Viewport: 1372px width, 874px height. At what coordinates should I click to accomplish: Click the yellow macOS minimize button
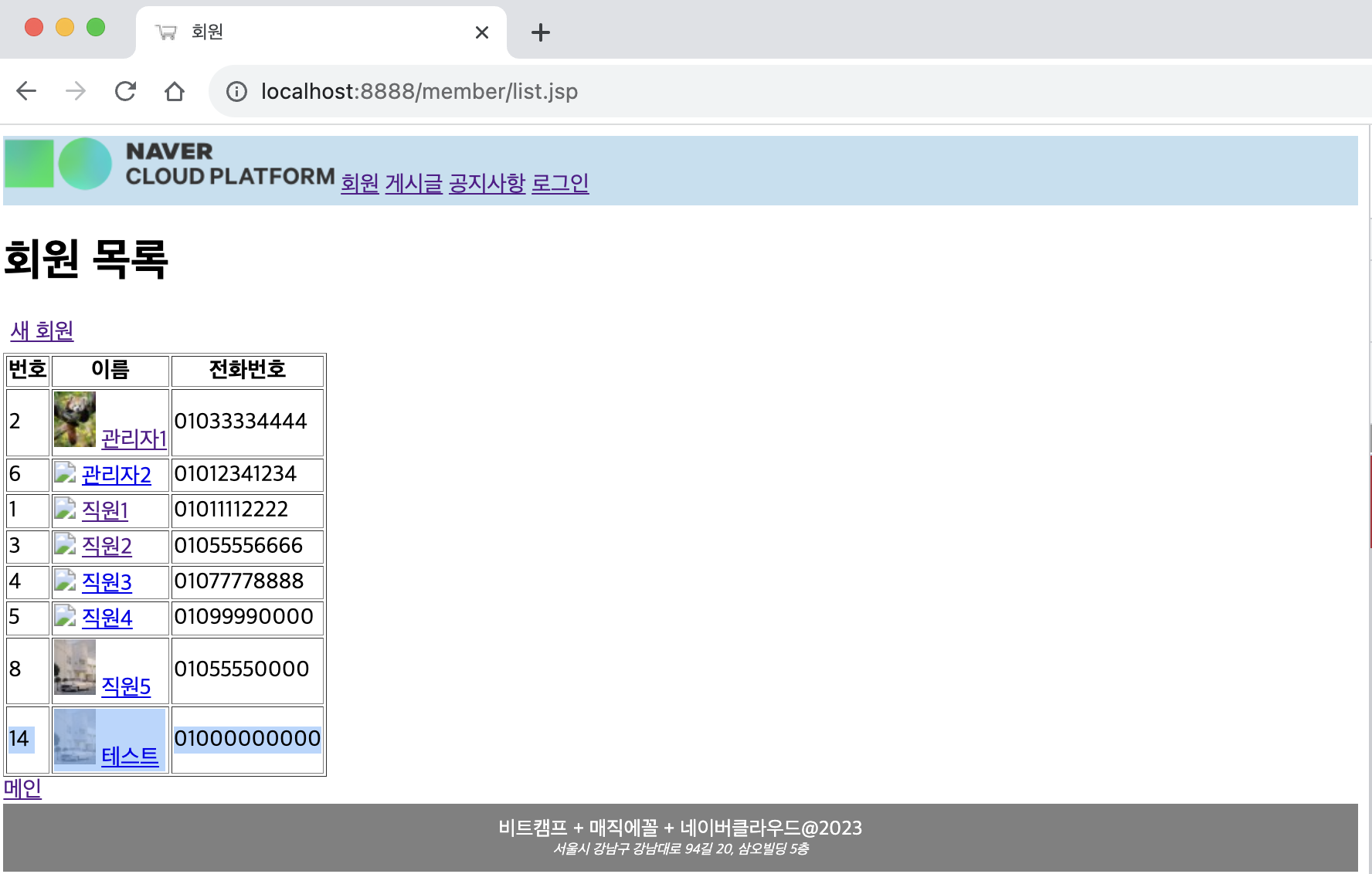[65, 28]
